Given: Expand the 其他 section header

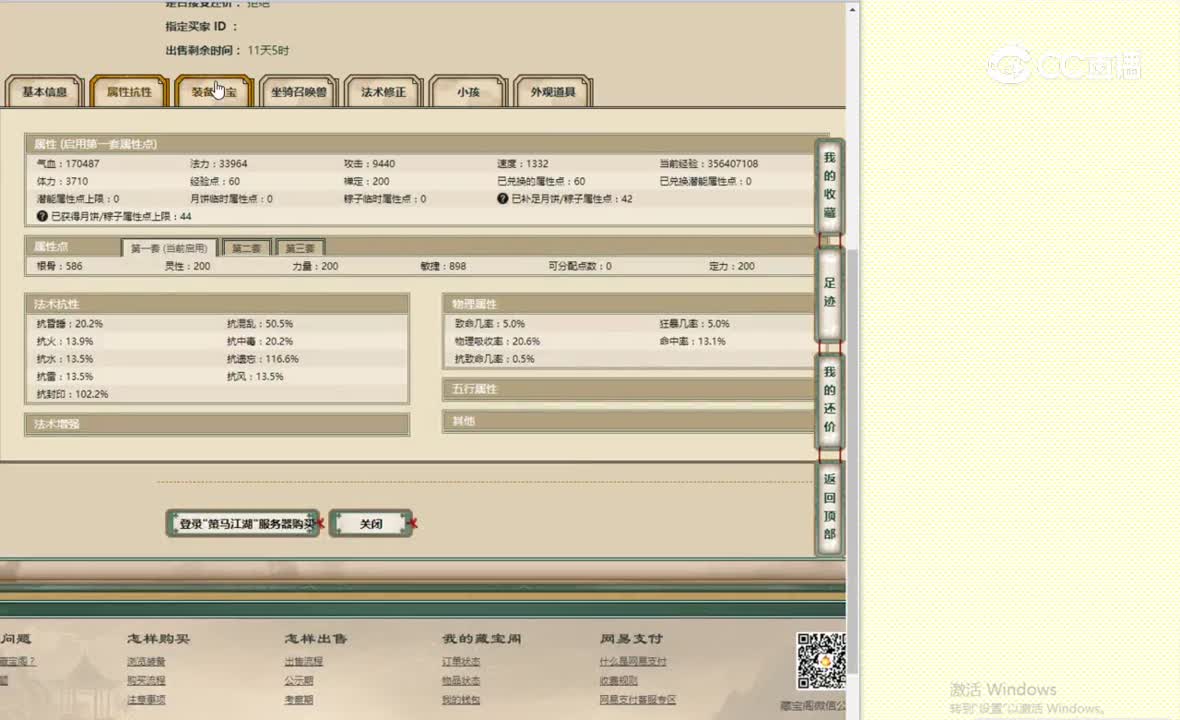Looking at the screenshot, I should coord(629,421).
